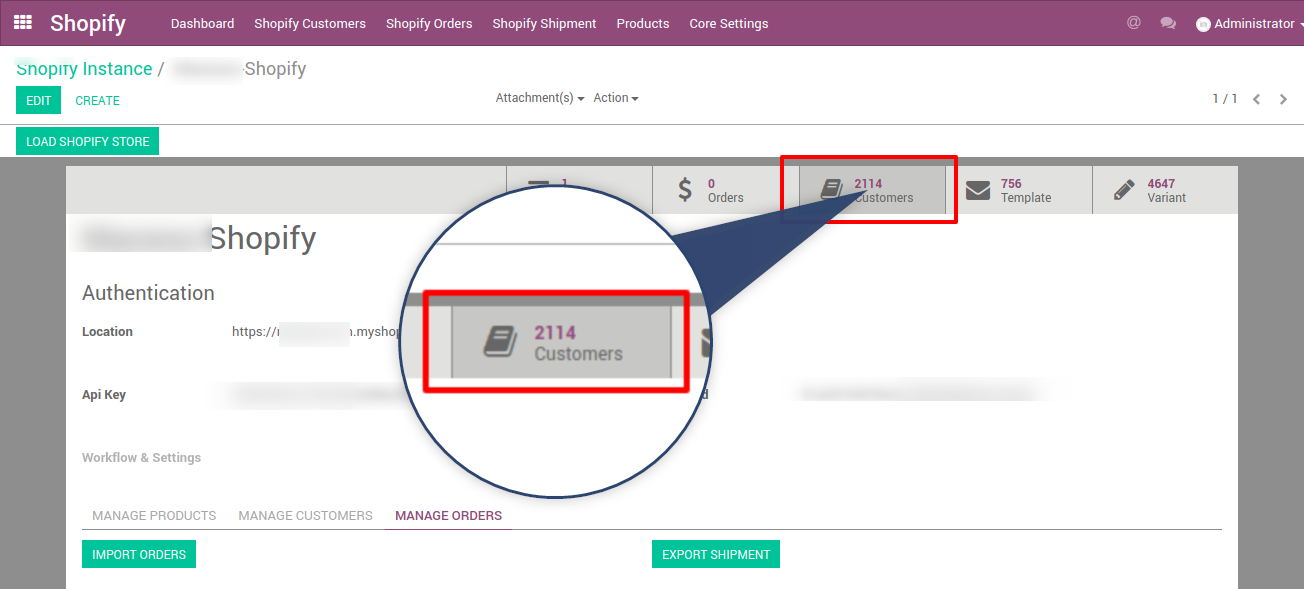Expand the Attachment(s) dropdown
Image resolution: width=1304 pixels, height=589 pixels.
click(540, 98)
